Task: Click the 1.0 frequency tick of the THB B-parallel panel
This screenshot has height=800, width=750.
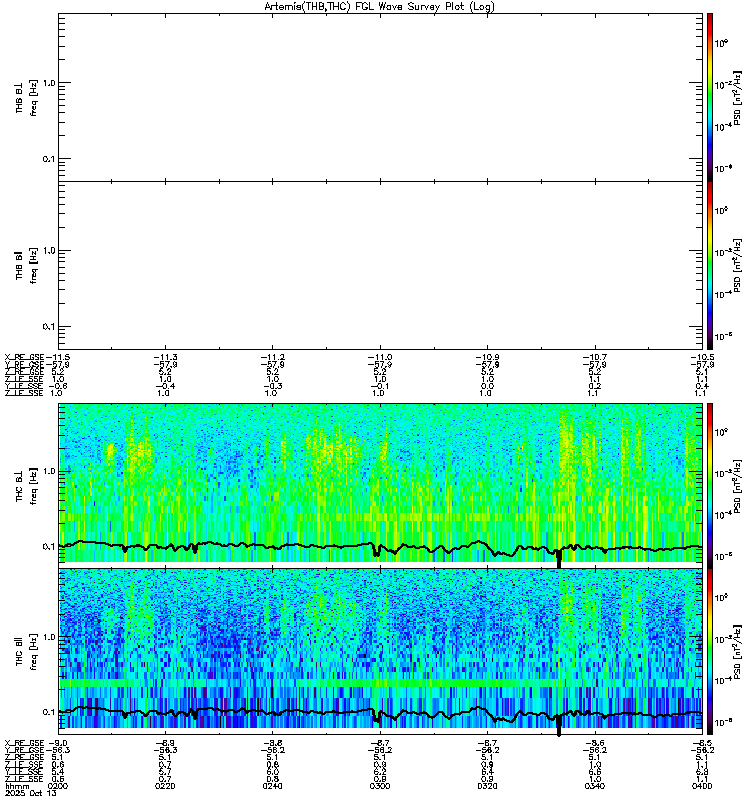Action: 49,251
